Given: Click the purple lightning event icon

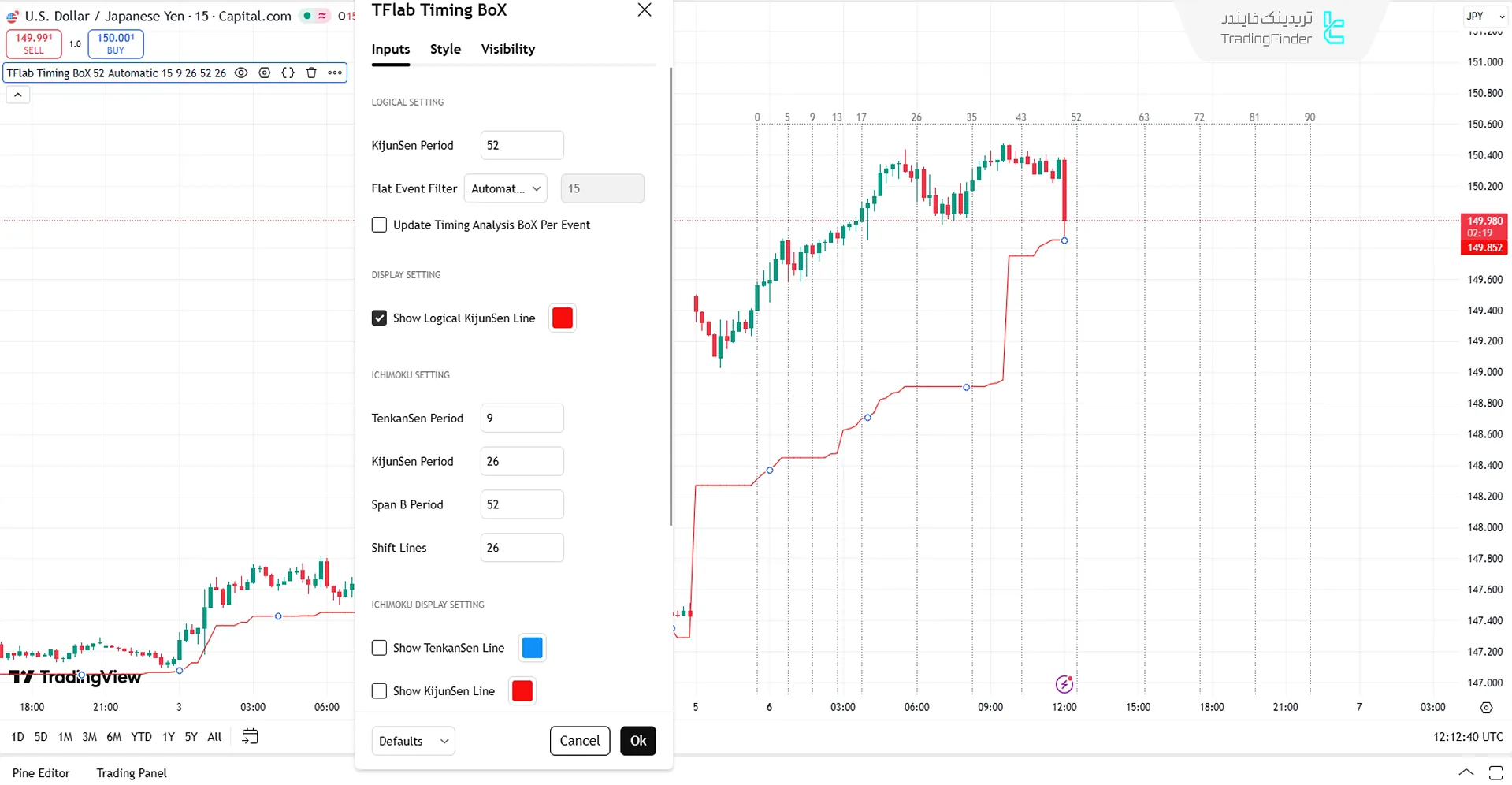Looking at the screenshot, I should pos(1064,684).
